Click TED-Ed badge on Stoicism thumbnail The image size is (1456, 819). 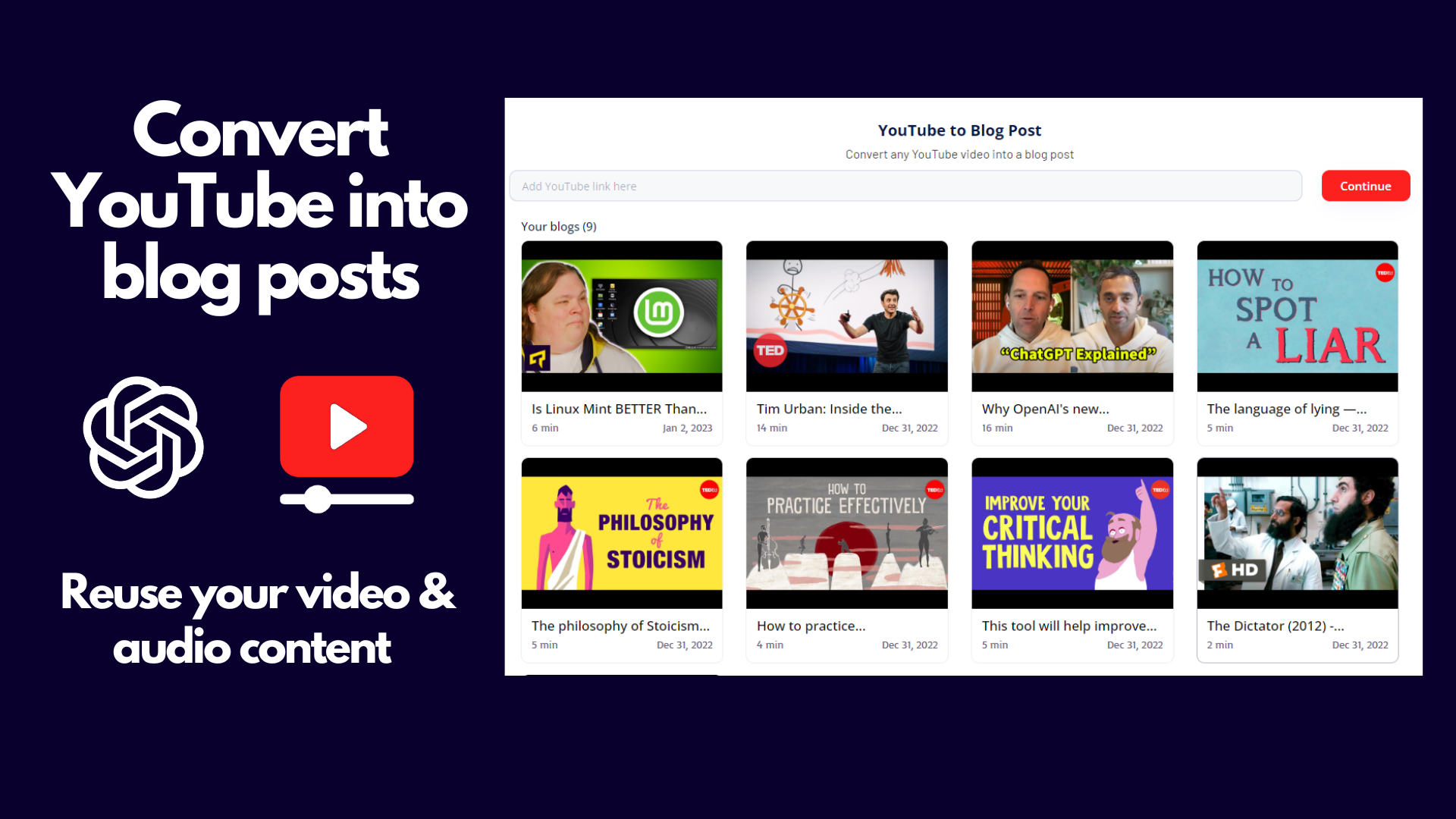709,490
